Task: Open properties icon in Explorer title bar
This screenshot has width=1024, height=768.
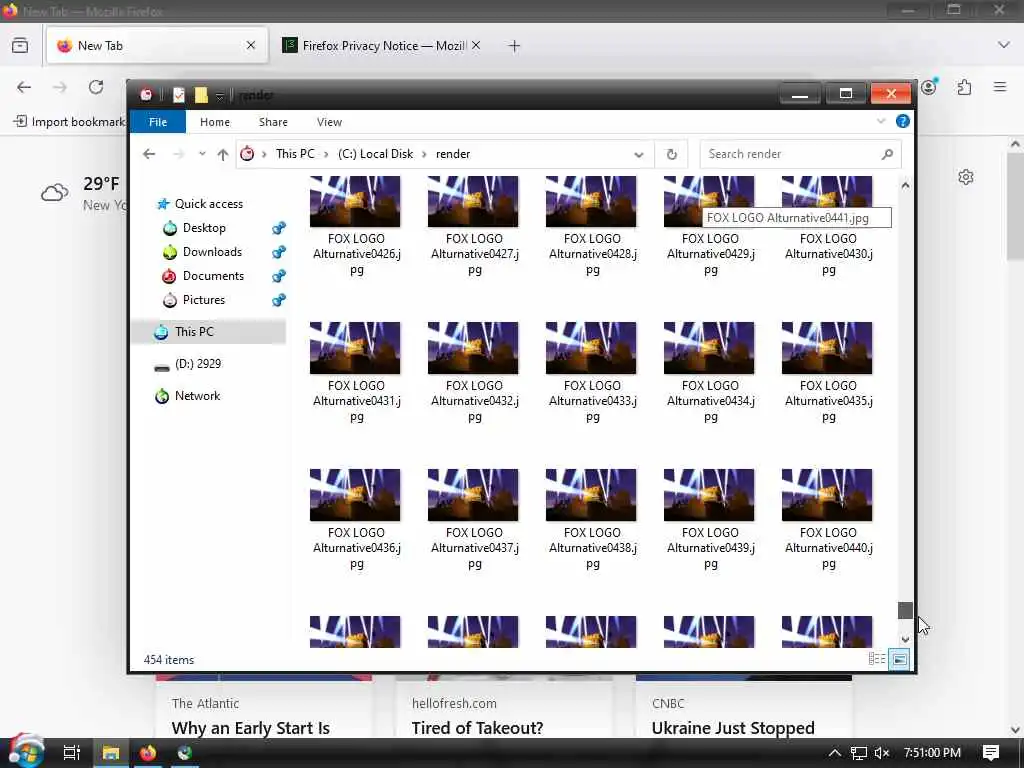Action: [x=178, y=95]
